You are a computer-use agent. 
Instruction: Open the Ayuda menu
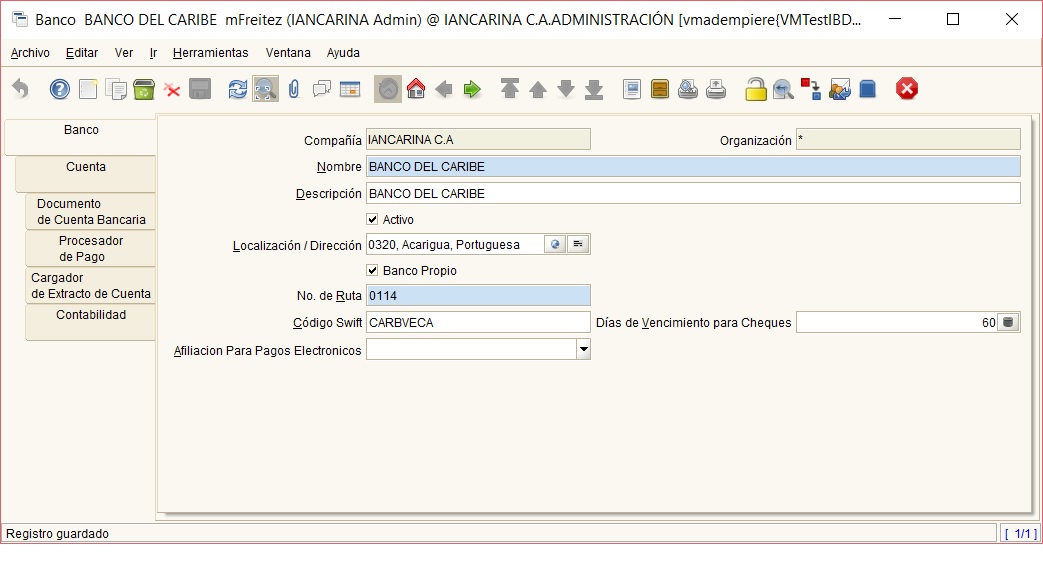[x=343, y=53]
